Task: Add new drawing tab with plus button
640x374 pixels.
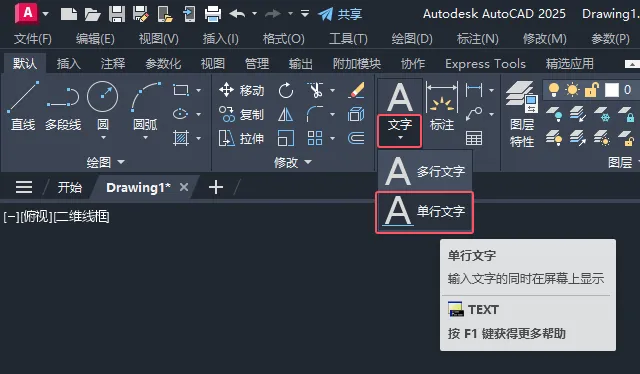Action: (216, 187)
